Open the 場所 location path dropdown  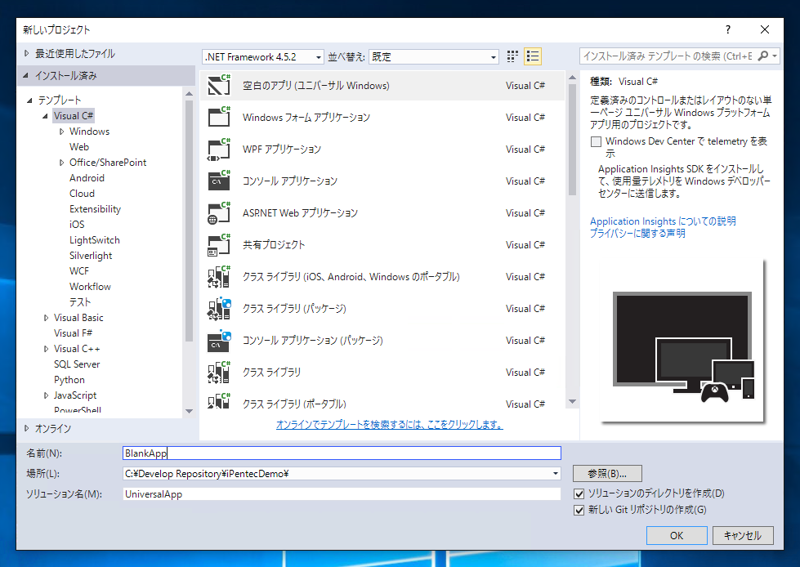(555, 474)
